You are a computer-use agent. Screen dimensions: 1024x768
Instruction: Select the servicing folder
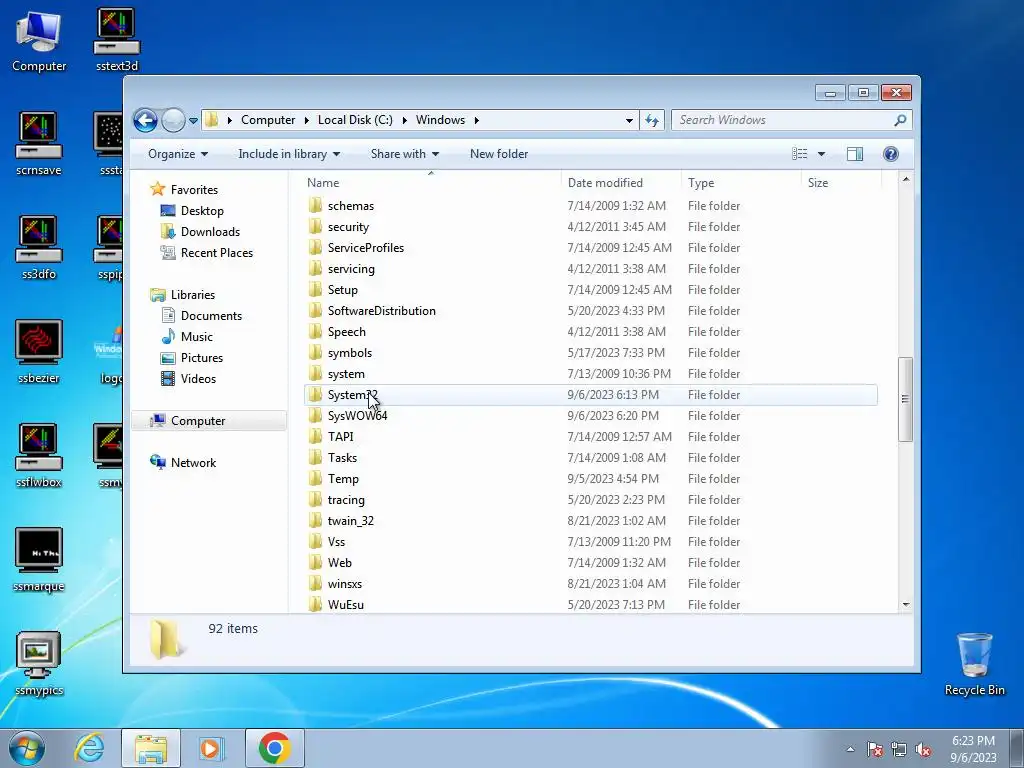[x=351, y=269]
